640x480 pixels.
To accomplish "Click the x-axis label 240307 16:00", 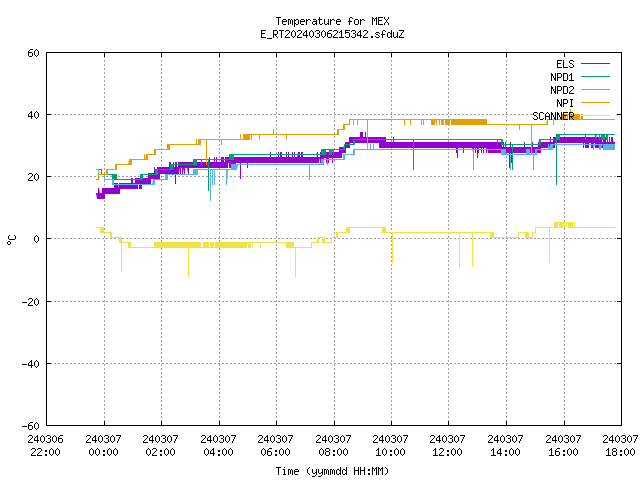I will pyautogui.click(x=564, y=446).
